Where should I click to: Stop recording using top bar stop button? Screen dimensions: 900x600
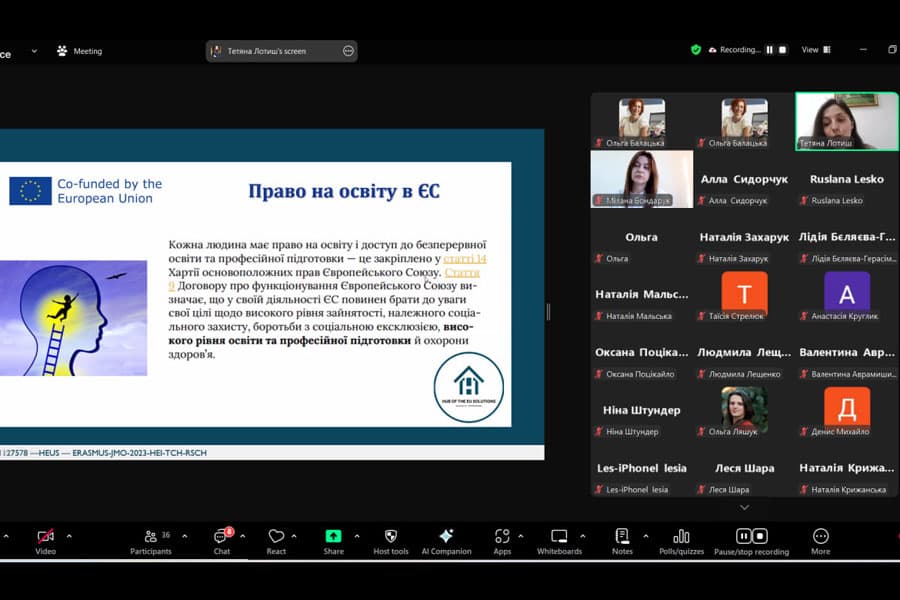tap(783, 50)
